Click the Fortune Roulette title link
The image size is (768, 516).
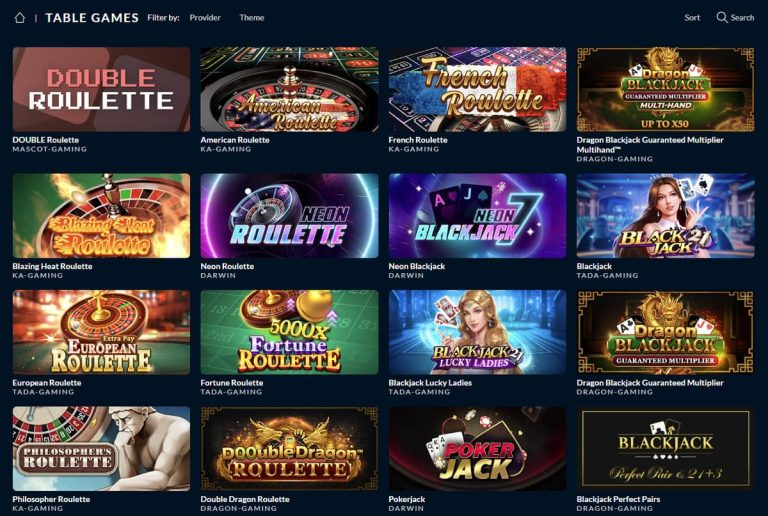point(232,383)
